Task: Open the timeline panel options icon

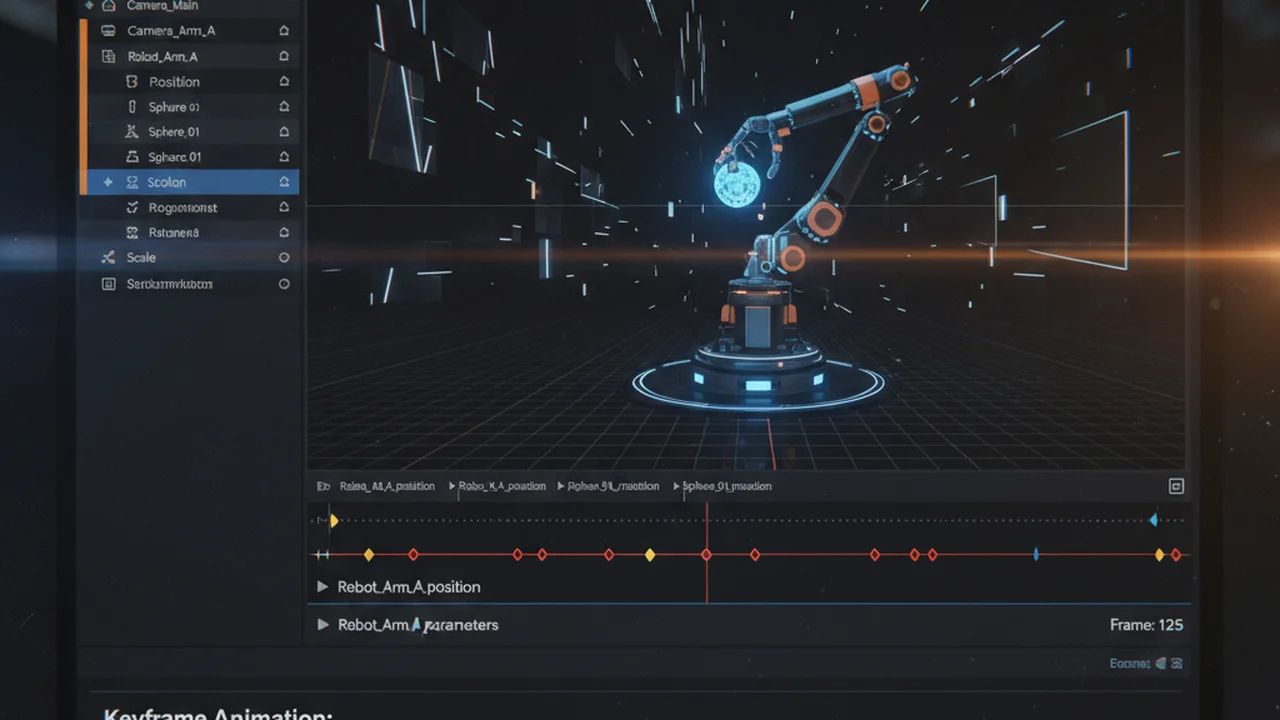Action: pyautogui.click(x=1176, y=486)
